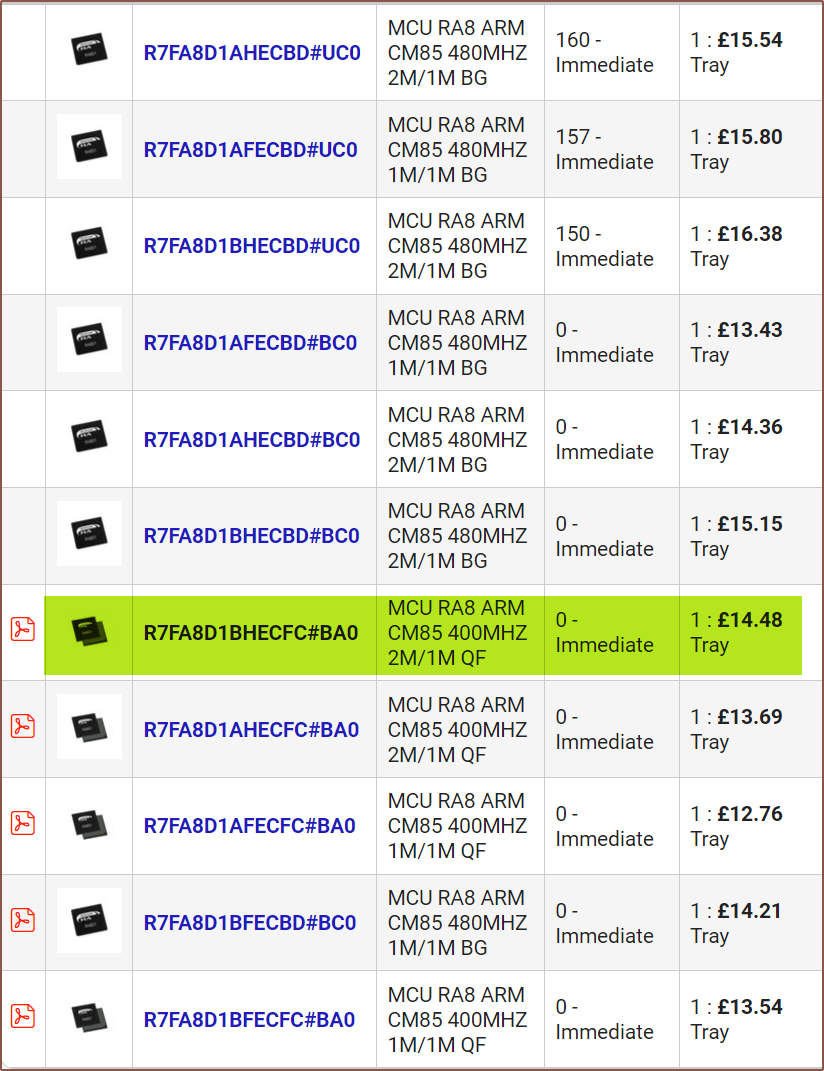Image resolution: width=824 pixels, height=1071 pixels.
Task: Click product thumbnail of R7FA8D1BFECFC#BA0
Action: pyautogui.click(x=89, y=1017)
